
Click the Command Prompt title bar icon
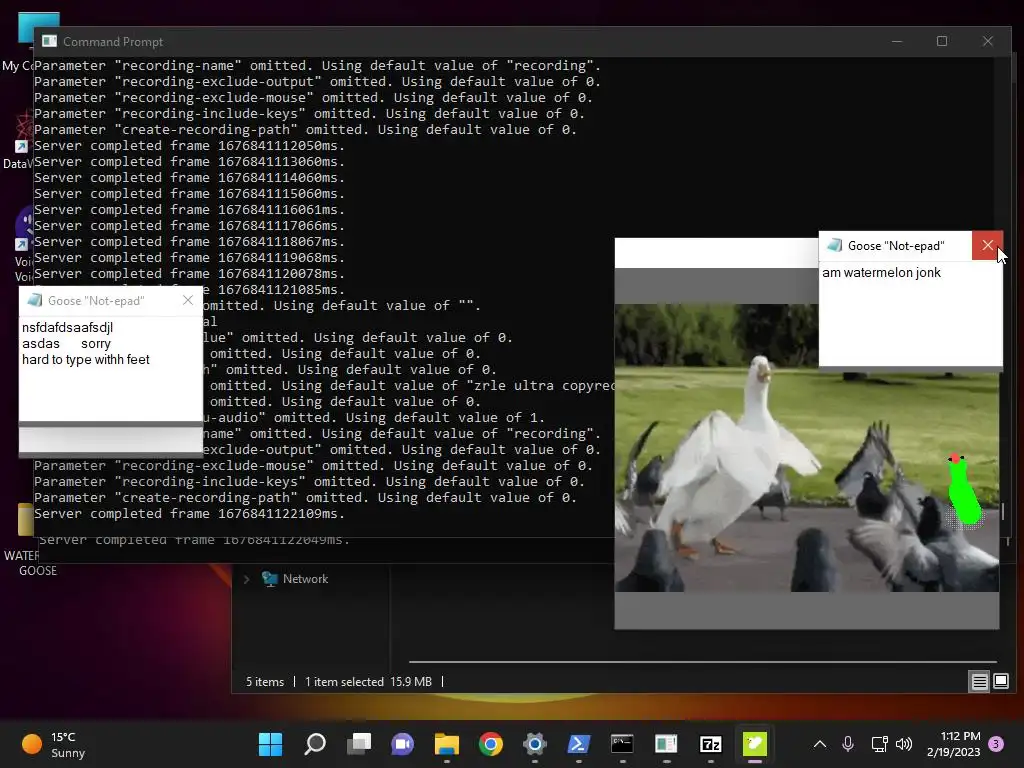[x=50, y=41]
